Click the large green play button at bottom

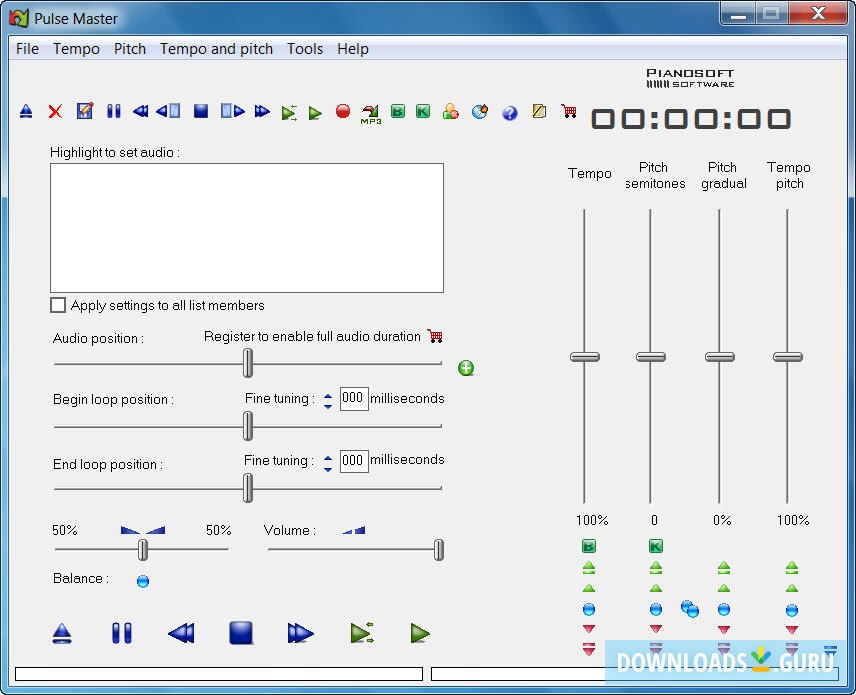[x=420, y=633]
